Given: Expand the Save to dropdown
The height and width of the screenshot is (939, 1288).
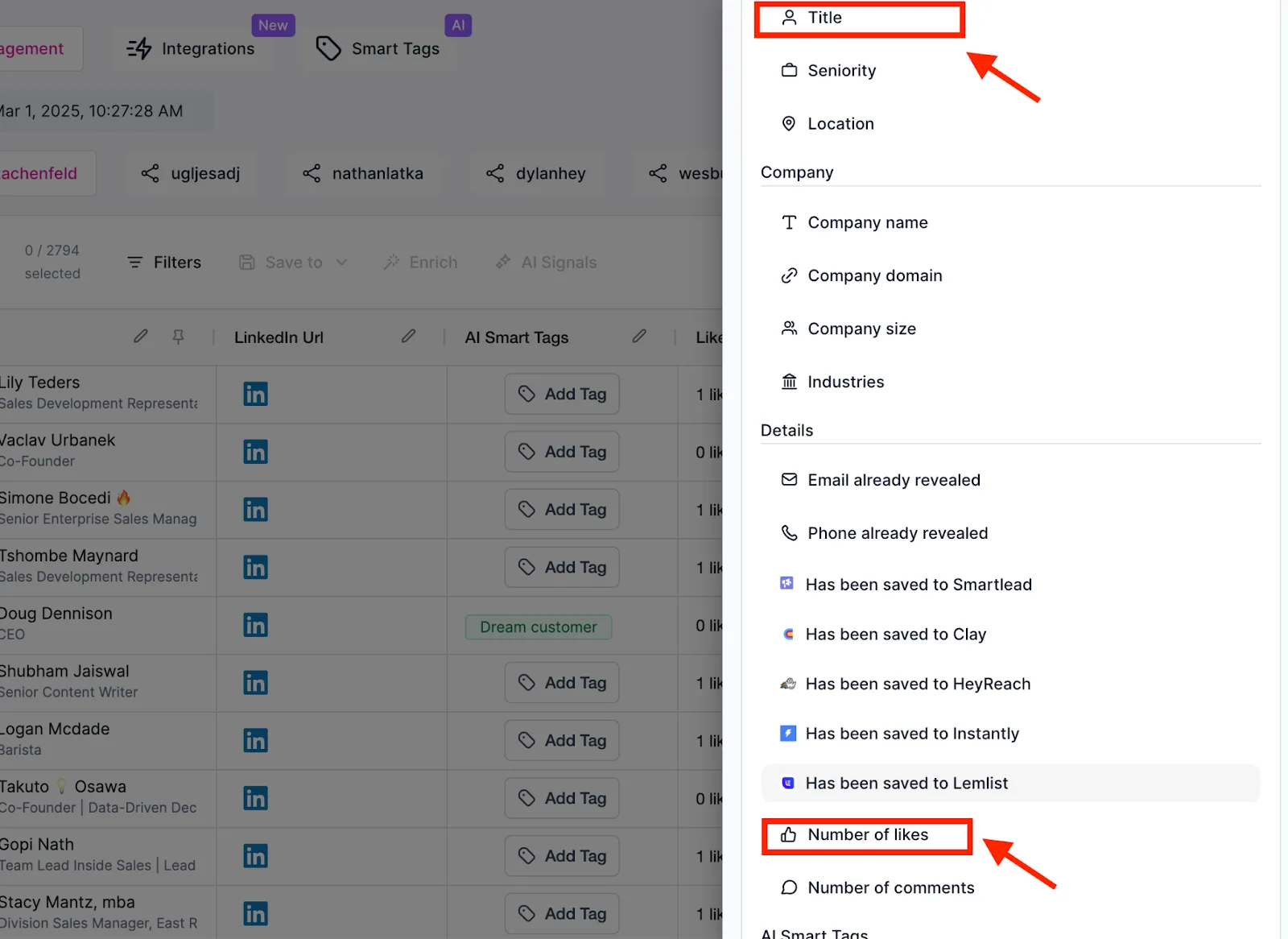Looking at the screenshot, I should coord(293,263).
